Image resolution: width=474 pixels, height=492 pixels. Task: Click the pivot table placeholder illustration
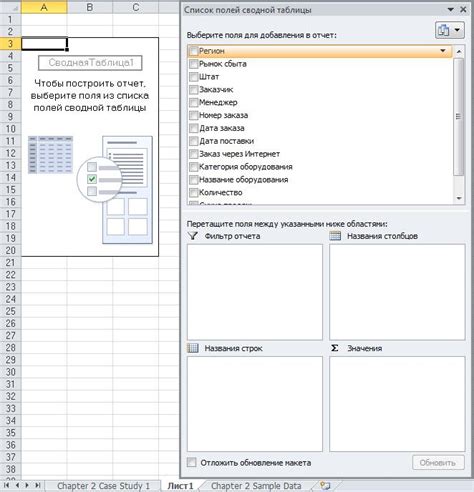90,189
